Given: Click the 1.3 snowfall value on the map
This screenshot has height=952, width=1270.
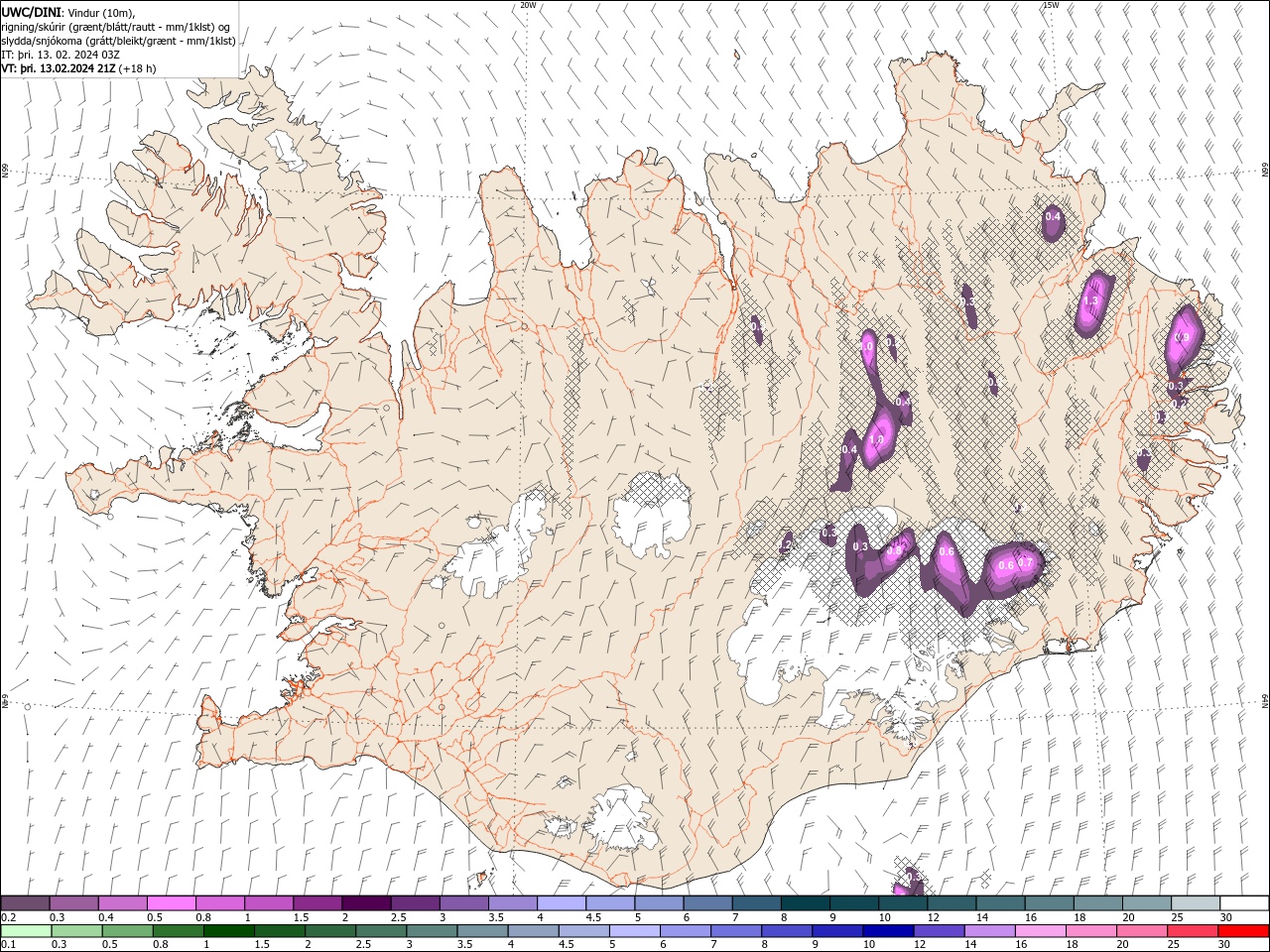Looking at the screenshot, I should pos(1091,300).
